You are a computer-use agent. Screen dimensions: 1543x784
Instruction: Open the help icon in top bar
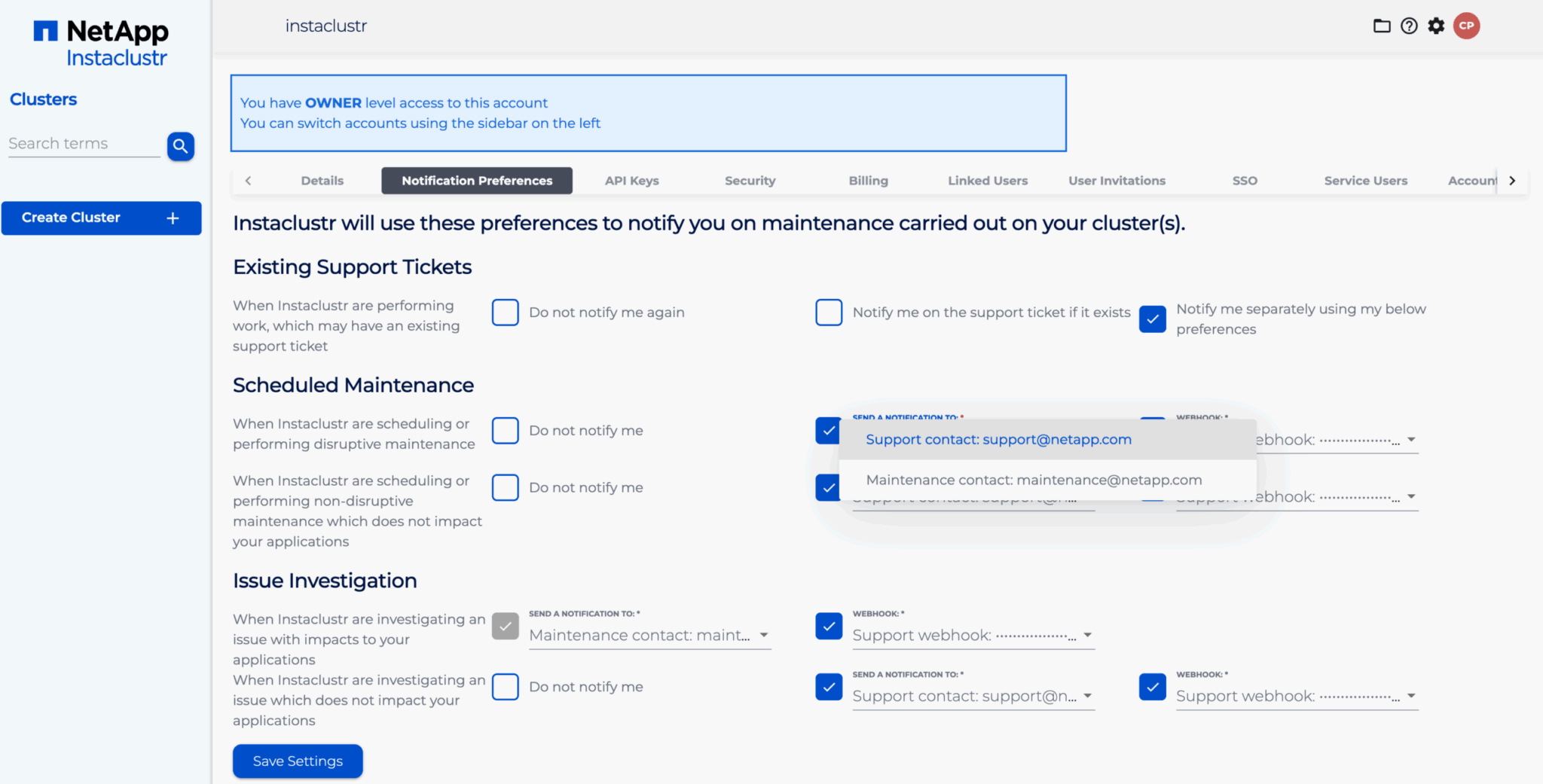[x=1409, y=26]
